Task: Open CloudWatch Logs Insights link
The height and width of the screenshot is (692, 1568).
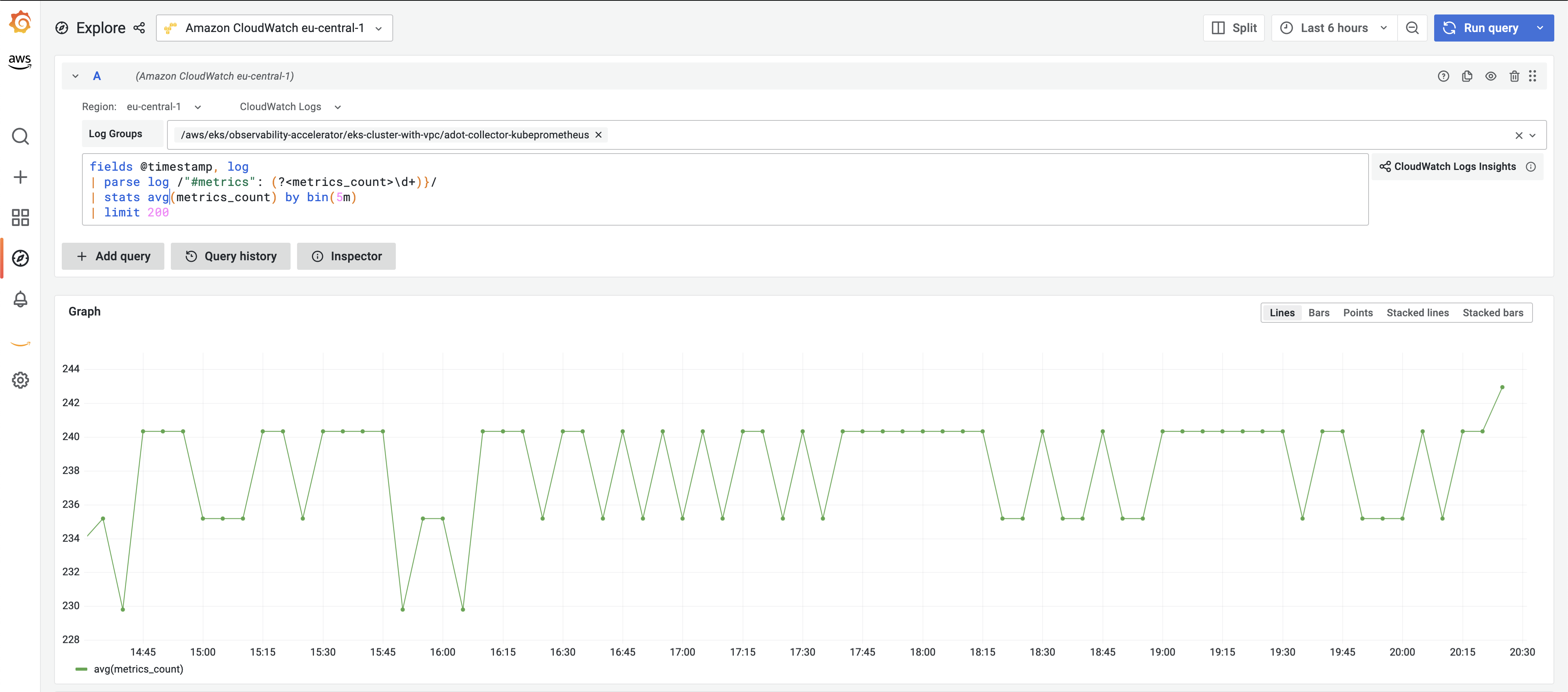Action: pyautogui.click(x=1448, y=167)
